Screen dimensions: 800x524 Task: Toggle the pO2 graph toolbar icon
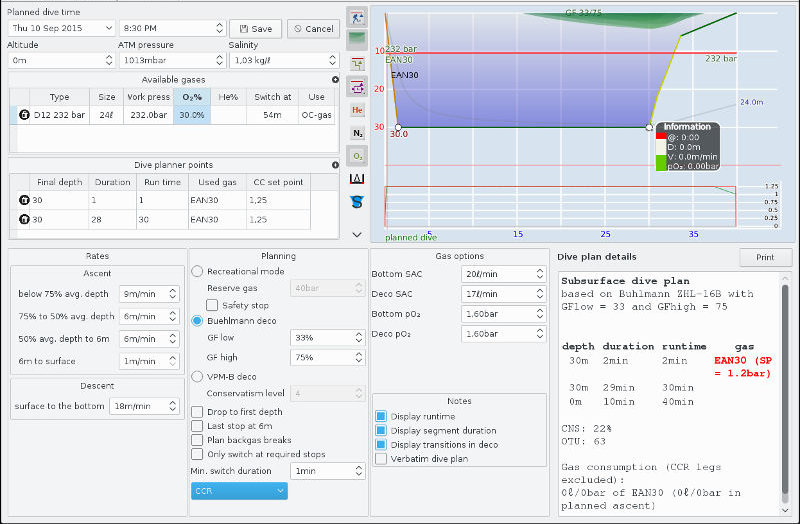coord(358,155)
